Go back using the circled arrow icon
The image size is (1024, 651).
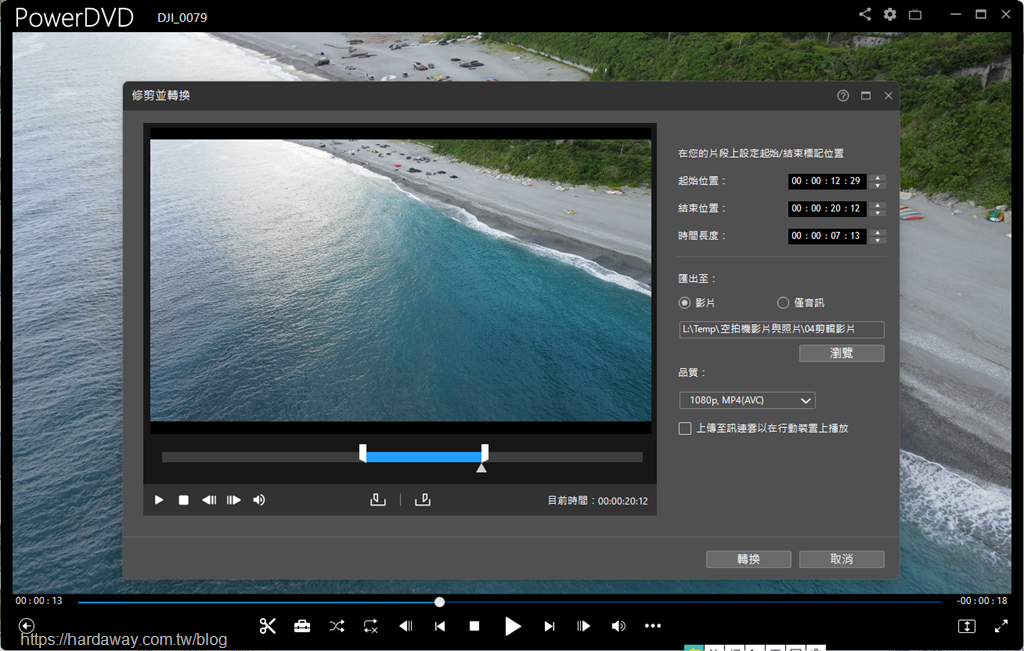(x=27, y=626)
